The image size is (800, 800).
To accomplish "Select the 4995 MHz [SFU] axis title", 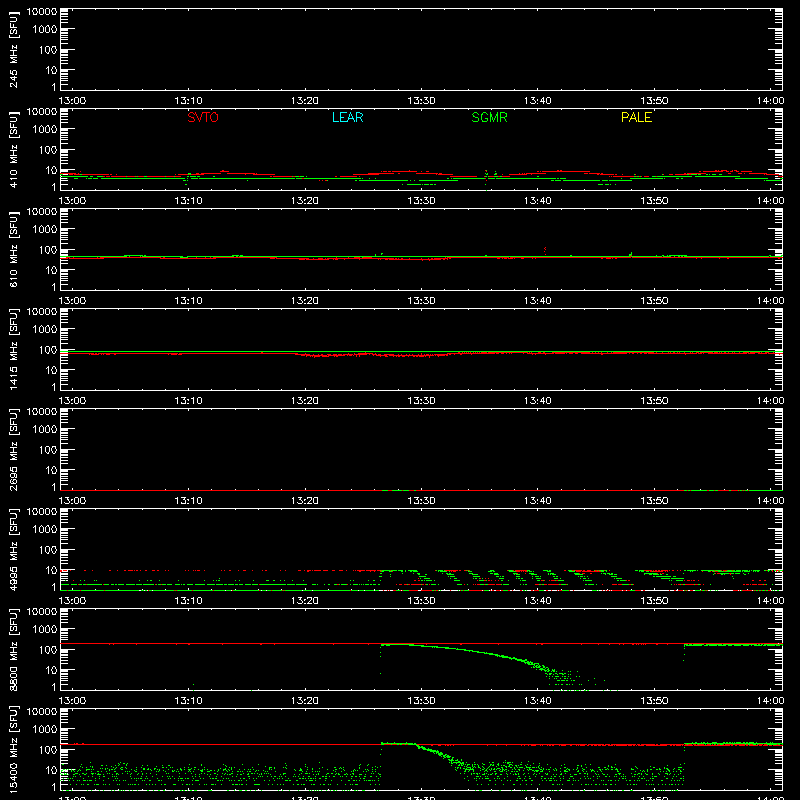I will [13, 550].
